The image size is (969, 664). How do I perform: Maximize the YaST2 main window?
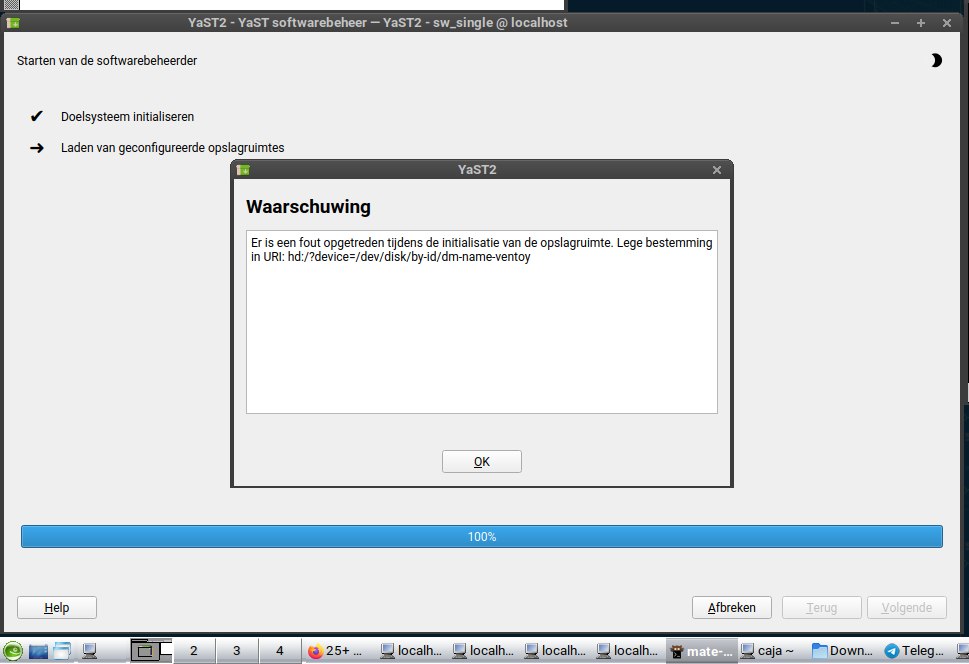coord(920,22)
